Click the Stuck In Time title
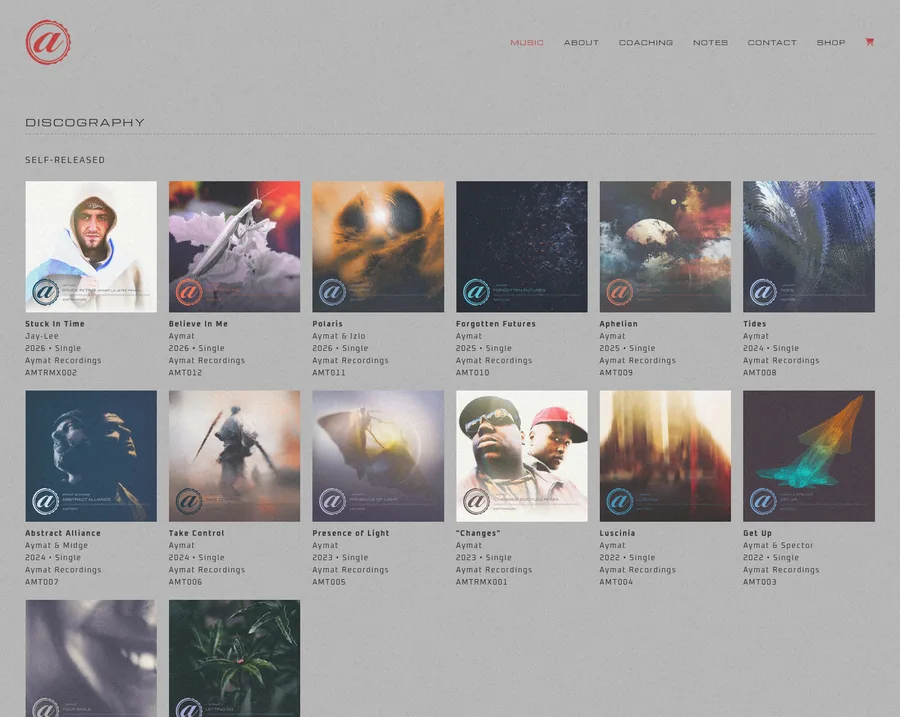900x717 pixels. [x=55, y=324]
